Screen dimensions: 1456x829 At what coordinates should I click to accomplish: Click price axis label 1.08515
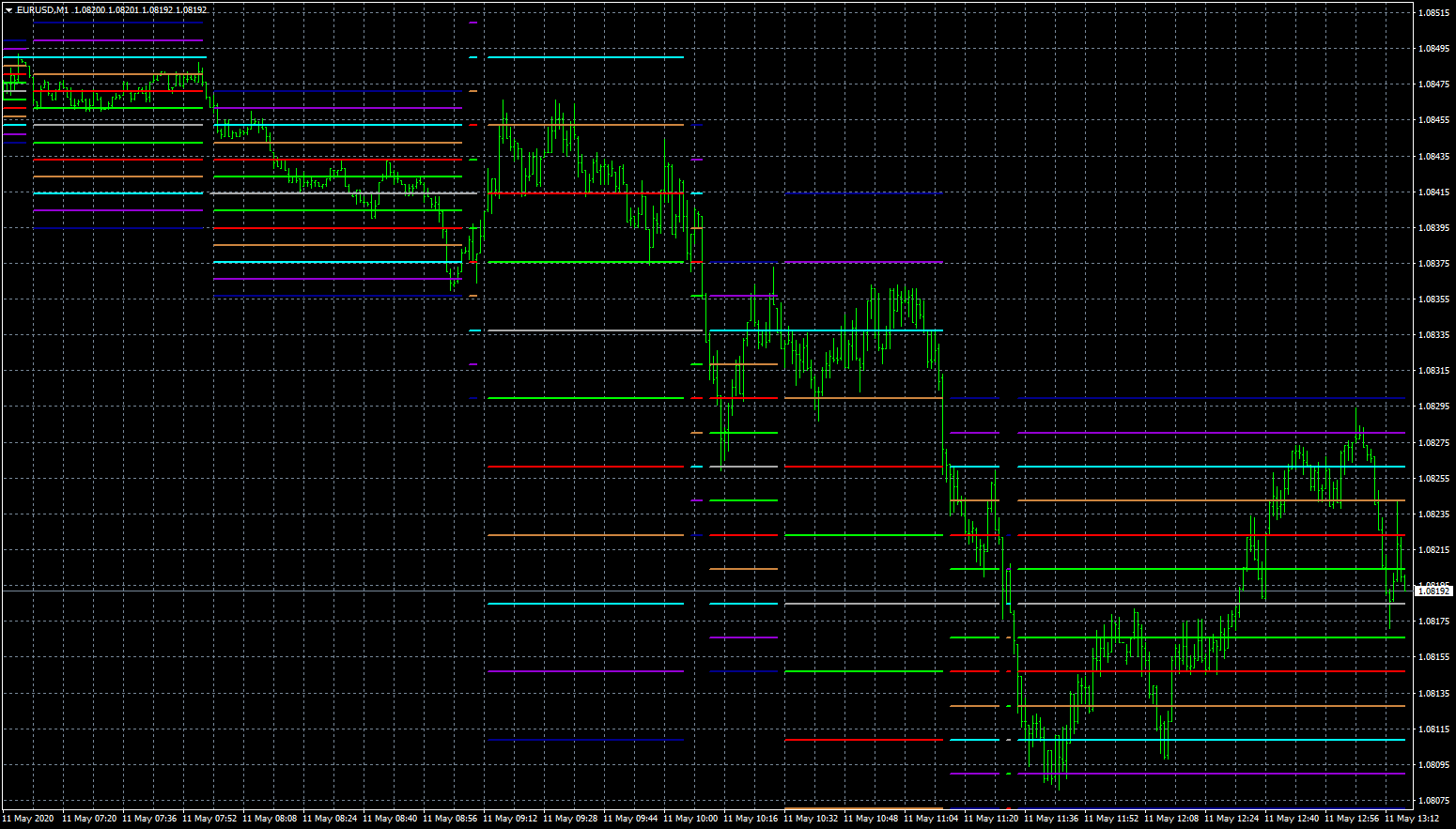[x=1433, y=13]
